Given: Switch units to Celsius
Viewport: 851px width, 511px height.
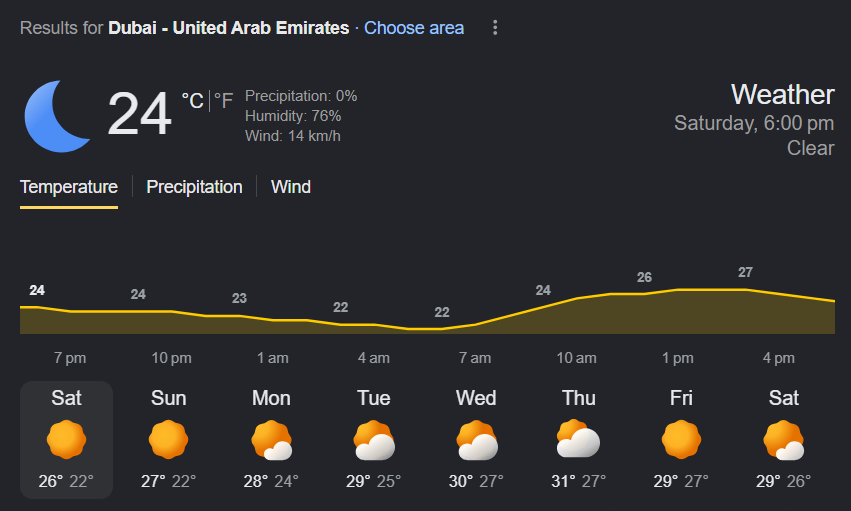Looking at the screenshot, I should click(192, 100).
